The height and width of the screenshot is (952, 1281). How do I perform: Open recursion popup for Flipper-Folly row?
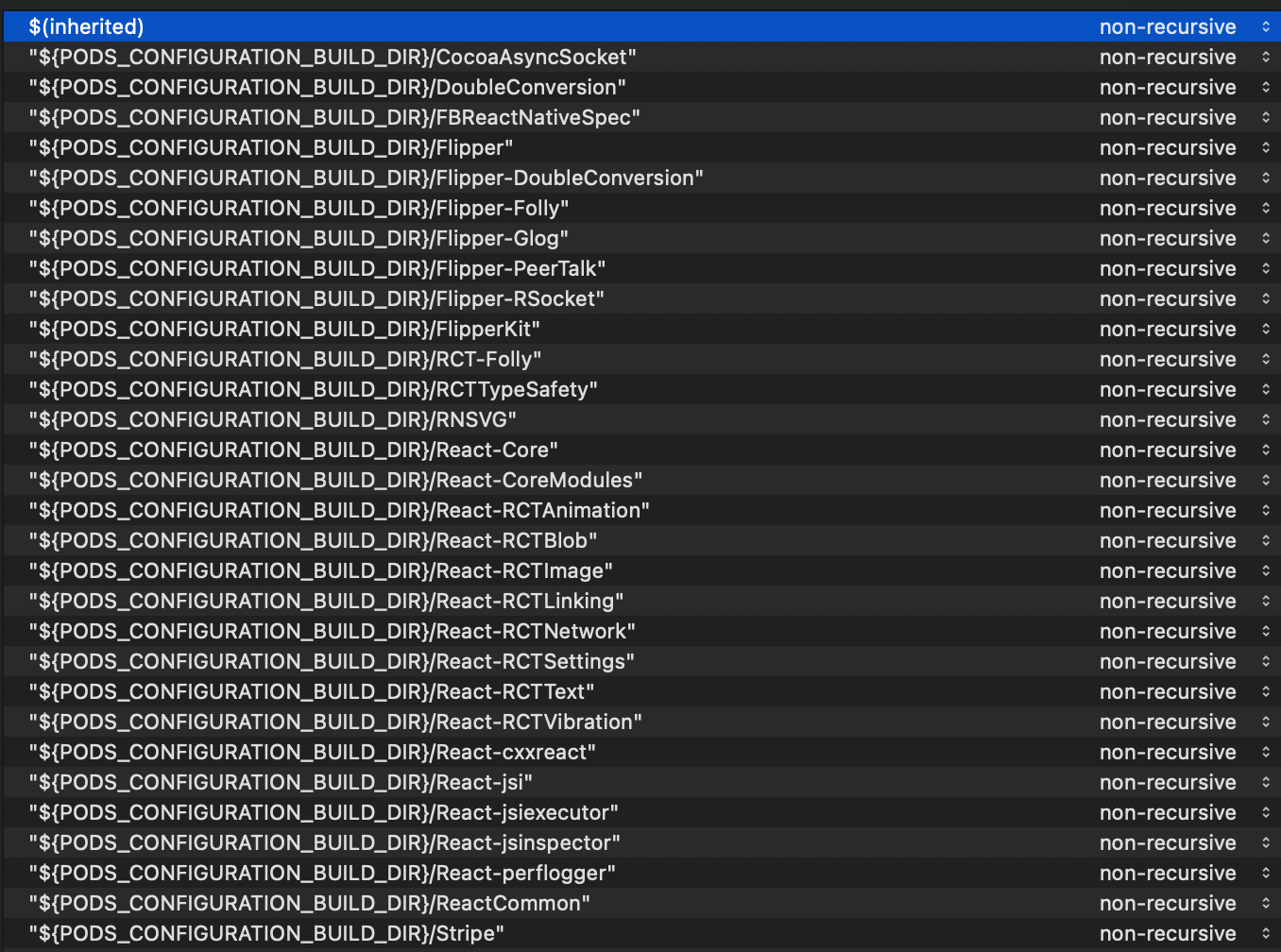pos(1187,208)
